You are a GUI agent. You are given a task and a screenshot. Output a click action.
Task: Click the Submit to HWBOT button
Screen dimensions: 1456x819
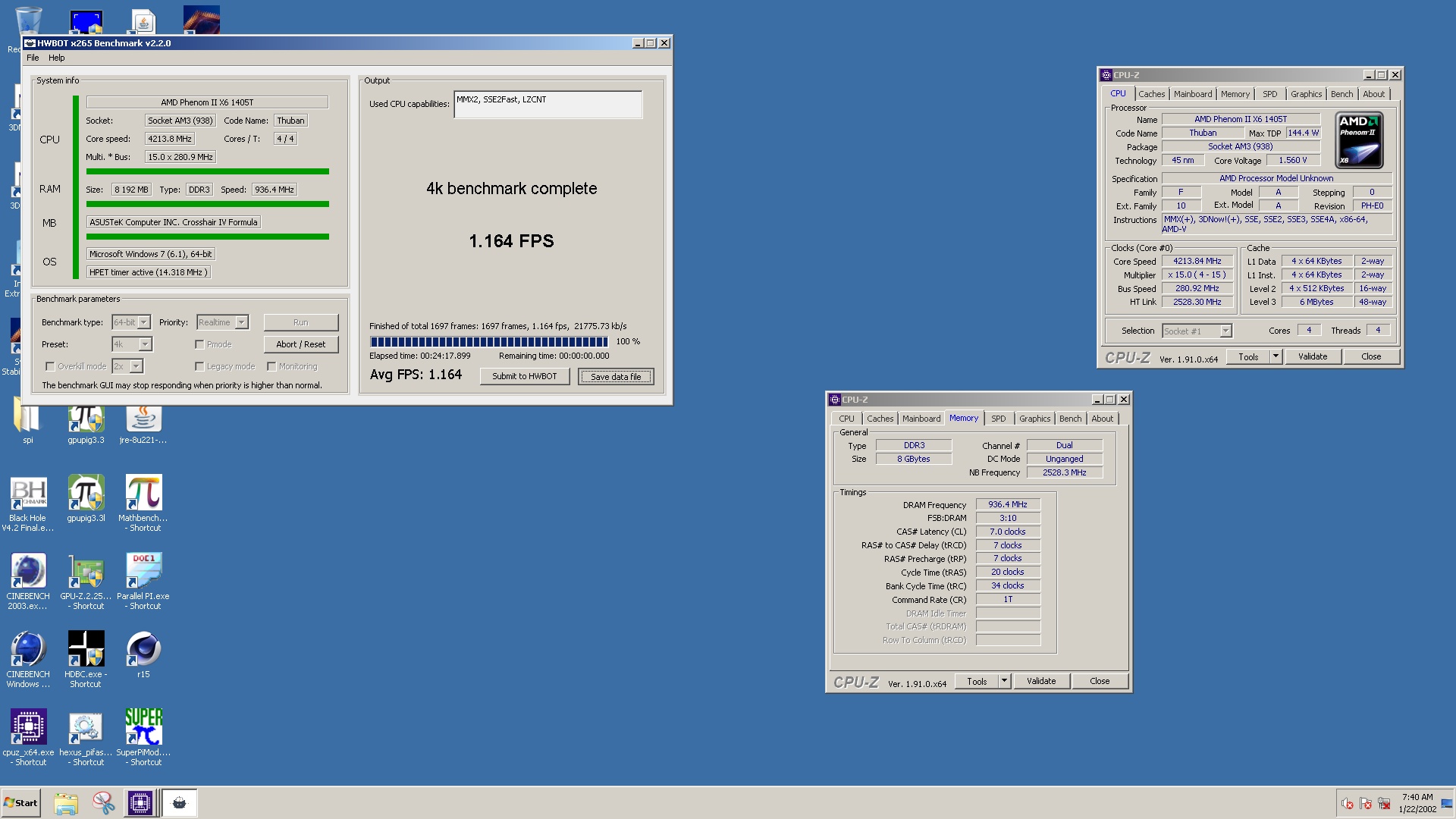525,376
